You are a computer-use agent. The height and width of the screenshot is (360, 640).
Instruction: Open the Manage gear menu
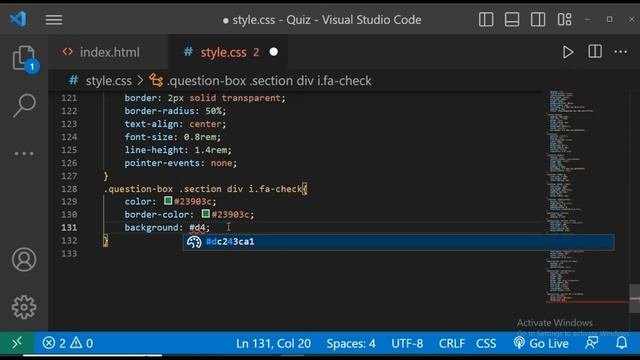pos(24,307)
